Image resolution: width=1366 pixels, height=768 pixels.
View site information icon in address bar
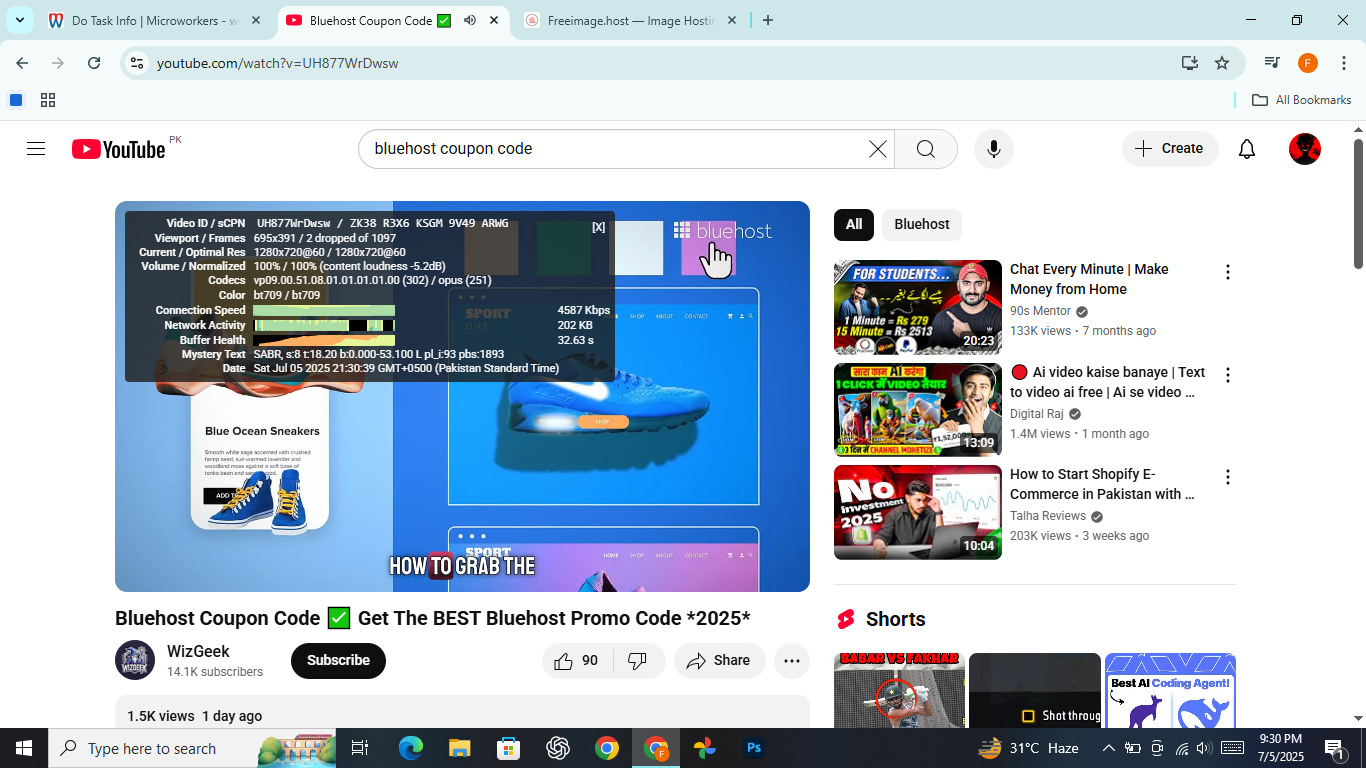click(x=138, y=63)
